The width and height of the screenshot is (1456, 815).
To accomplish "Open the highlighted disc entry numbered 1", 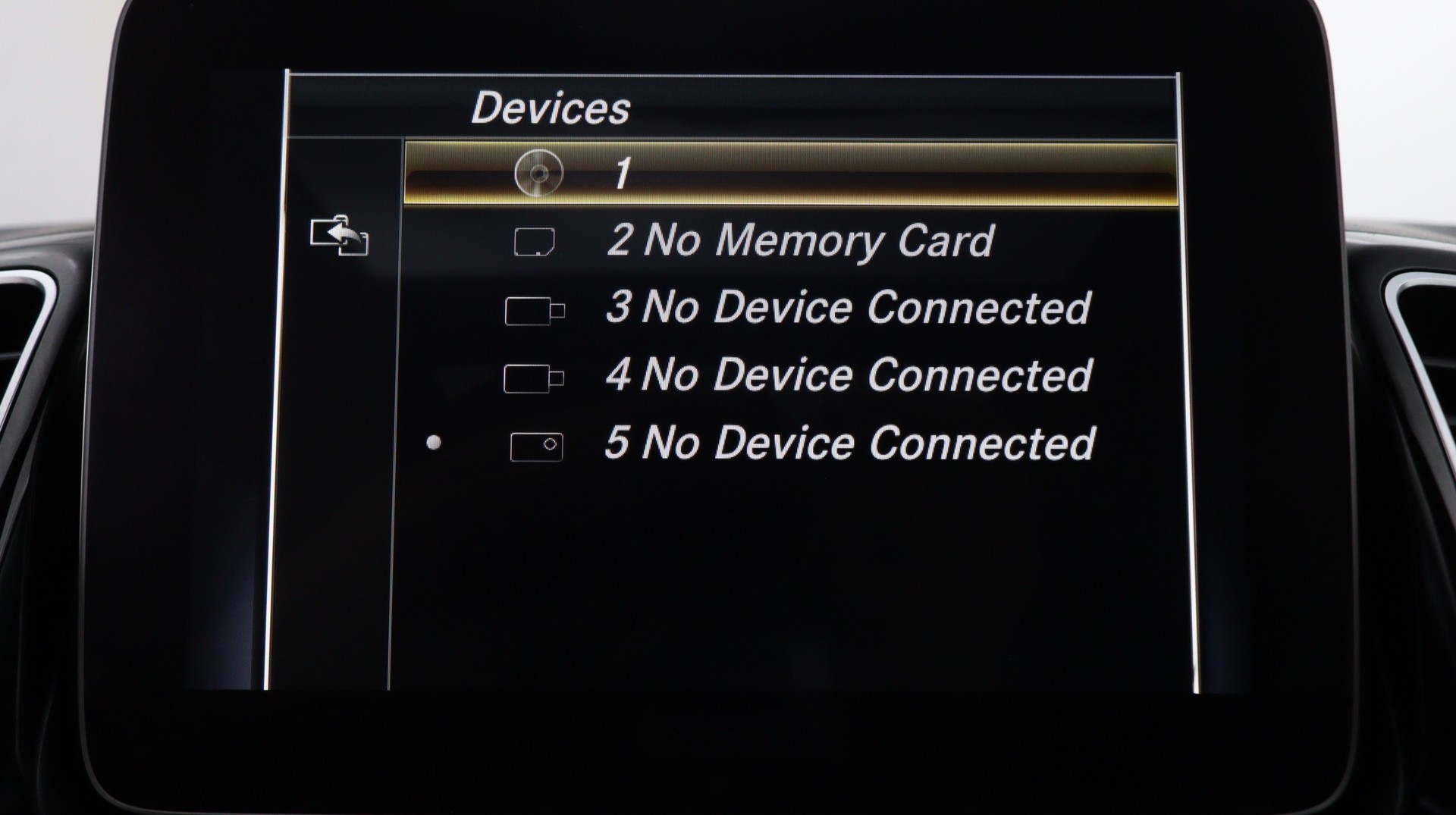I will tap(791, 174).
